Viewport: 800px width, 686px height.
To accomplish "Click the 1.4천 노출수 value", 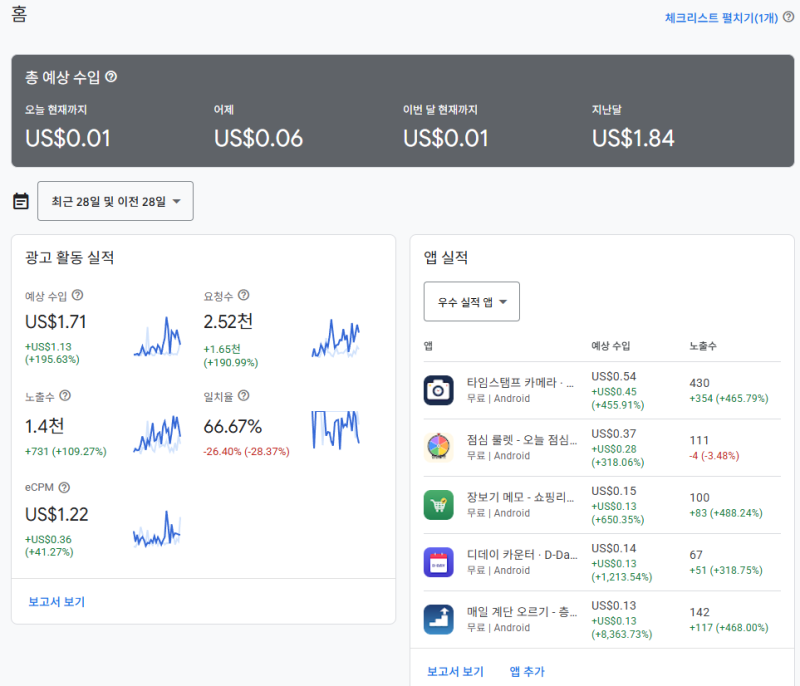I will pos(44,426).
